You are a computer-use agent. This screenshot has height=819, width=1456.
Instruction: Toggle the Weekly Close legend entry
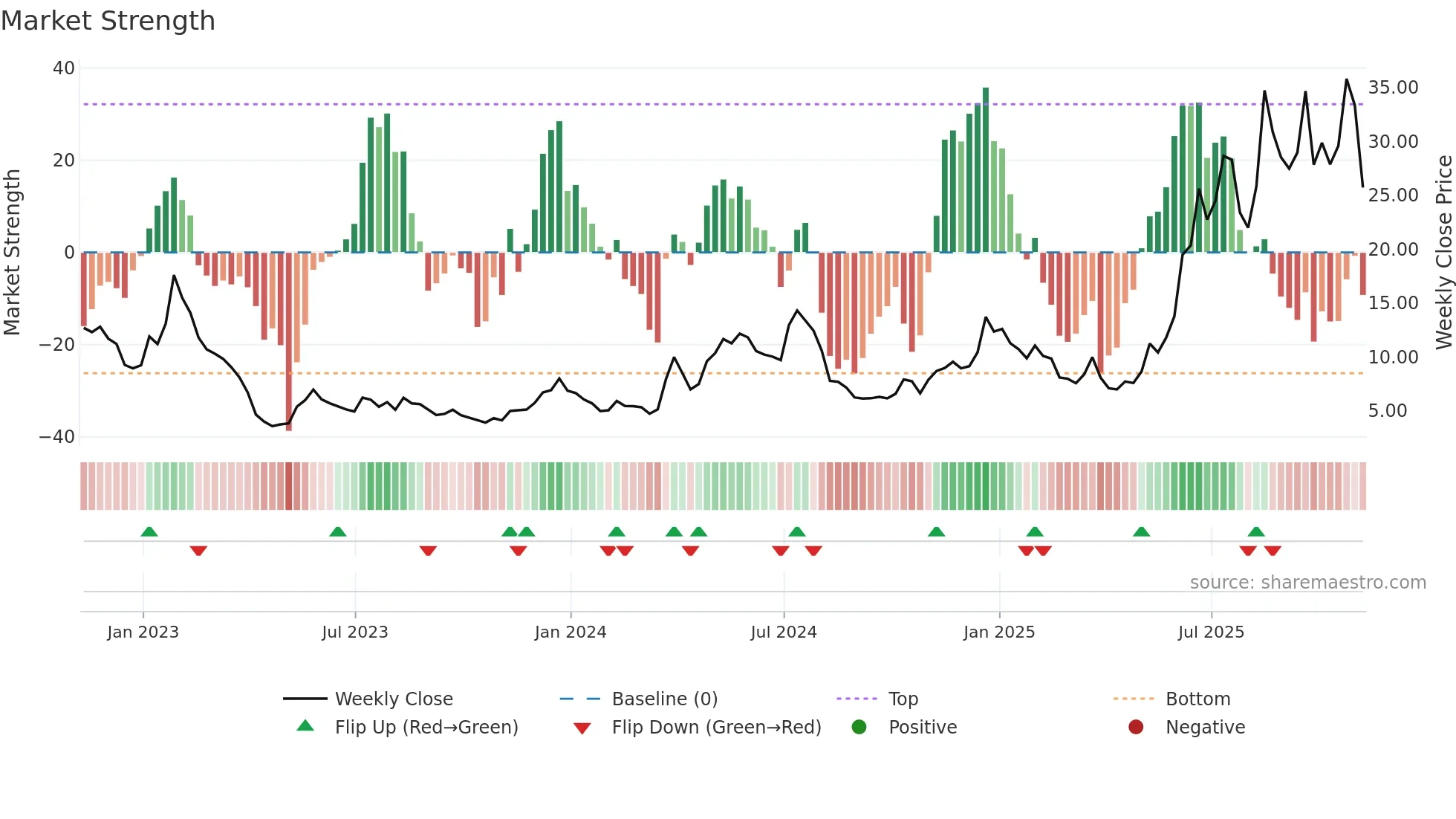394,699
